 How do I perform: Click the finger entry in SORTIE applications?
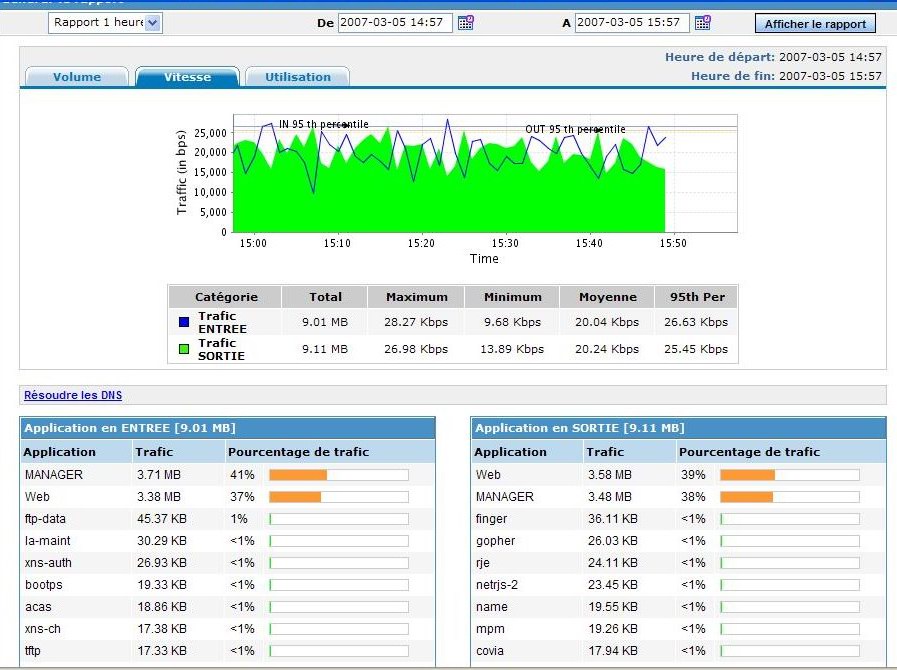click(x=491, y=519)
